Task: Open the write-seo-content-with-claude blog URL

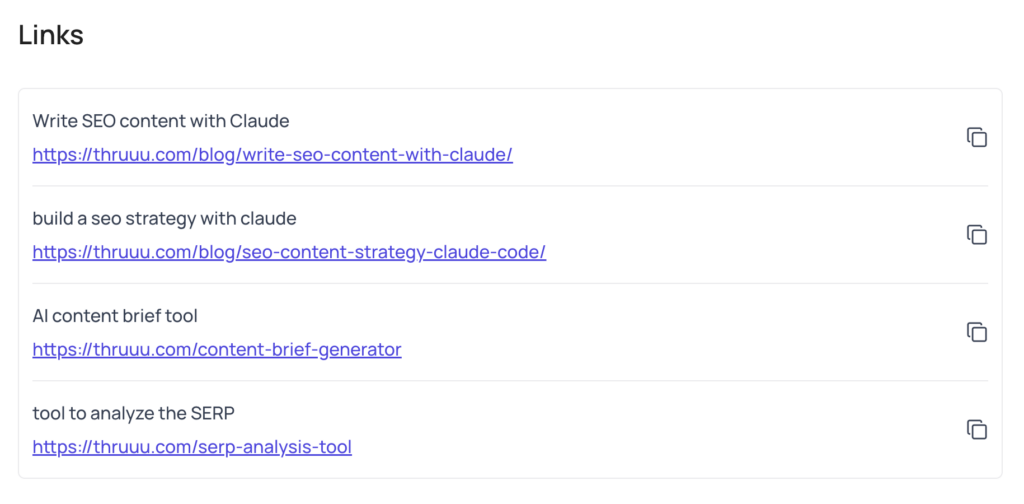Action: click(x=272, y=155)
